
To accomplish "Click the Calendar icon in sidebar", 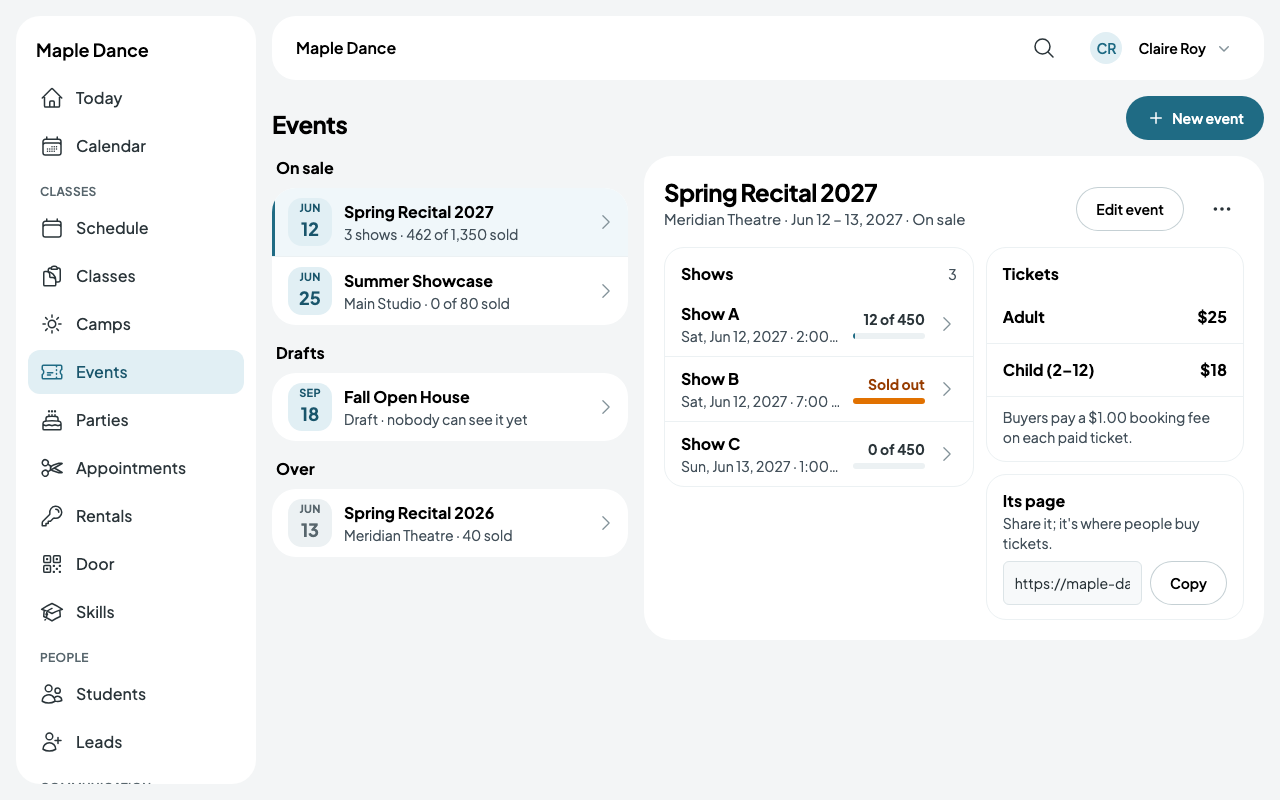I will click(52, 146).
